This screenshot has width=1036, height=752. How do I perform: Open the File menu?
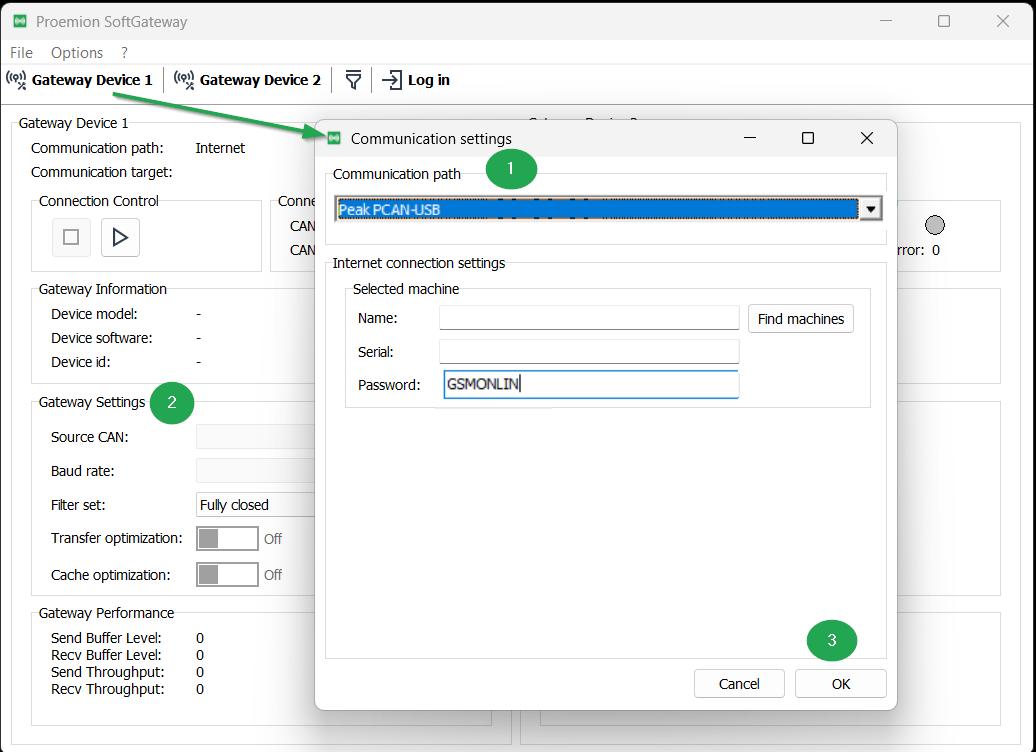coord(20,52)
